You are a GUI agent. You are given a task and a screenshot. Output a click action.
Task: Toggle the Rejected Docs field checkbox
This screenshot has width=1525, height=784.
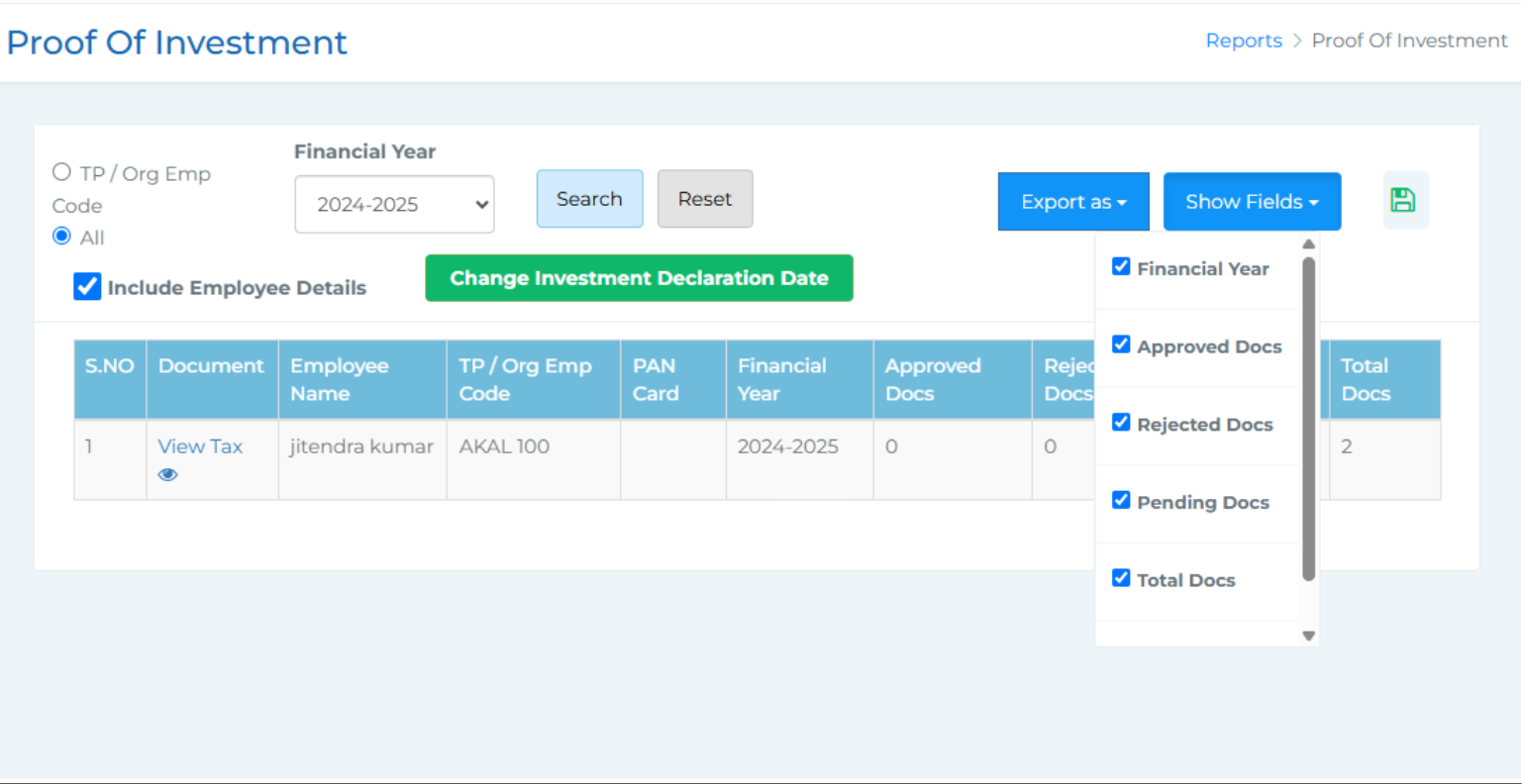tap(1121, 423)
